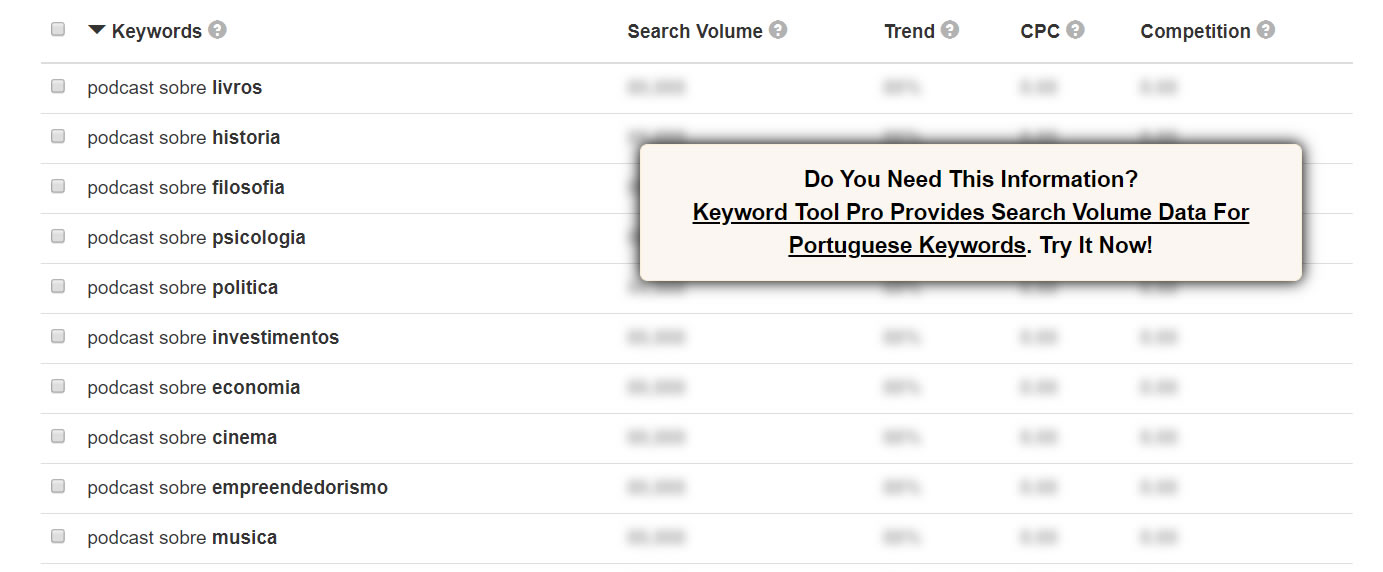Screen dimensions: 1383x572
Task: Tick the 'podcast sobre cinema' checkbox
Action: [x=58, y=437]
